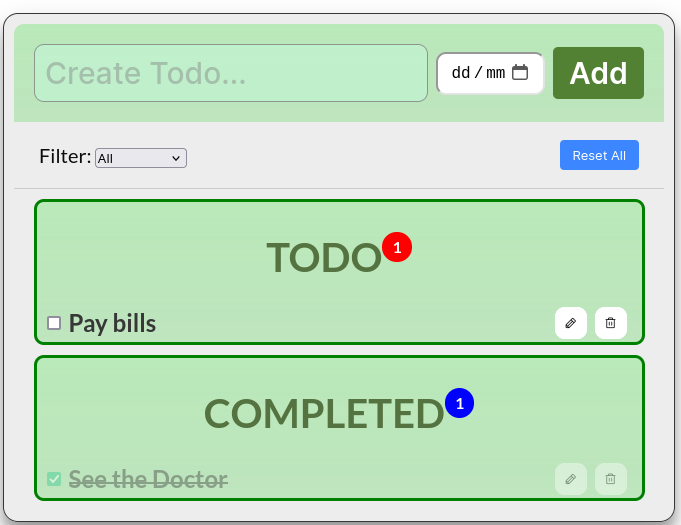Screen dimensions: 681x525
Task: Click the COMPLETED section heading
Action: 323,413
